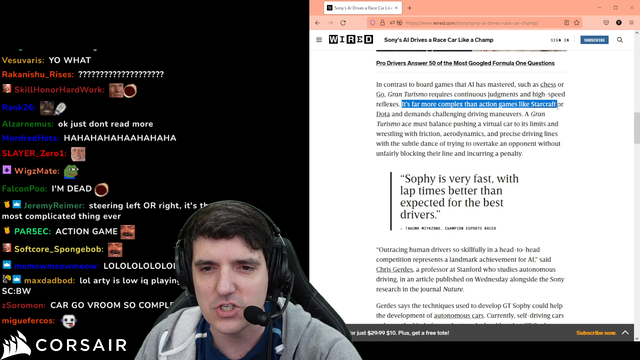Open Pro Drivers Answer 50 Questions link

tap(465, 63)
